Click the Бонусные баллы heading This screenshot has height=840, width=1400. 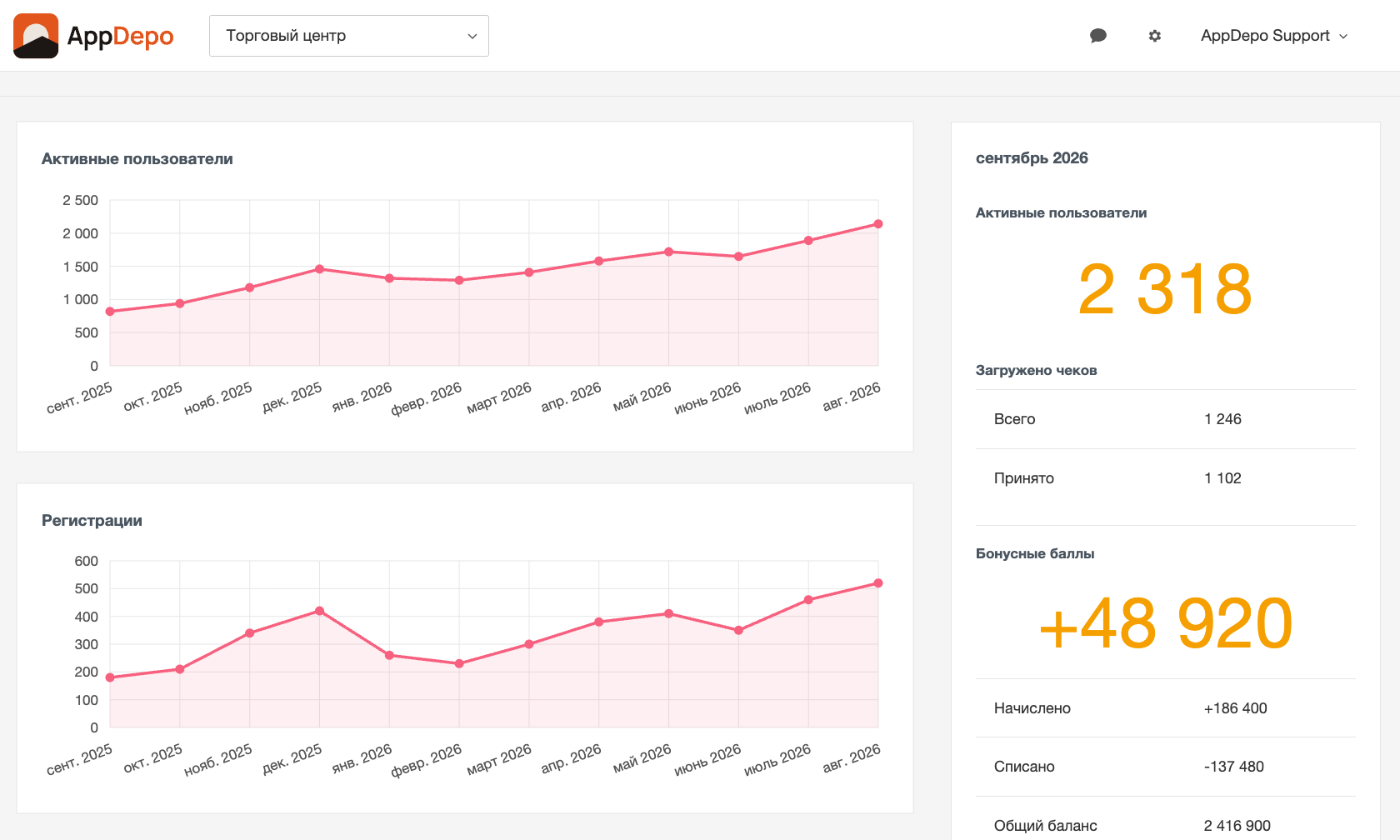tap(1035, 554)
